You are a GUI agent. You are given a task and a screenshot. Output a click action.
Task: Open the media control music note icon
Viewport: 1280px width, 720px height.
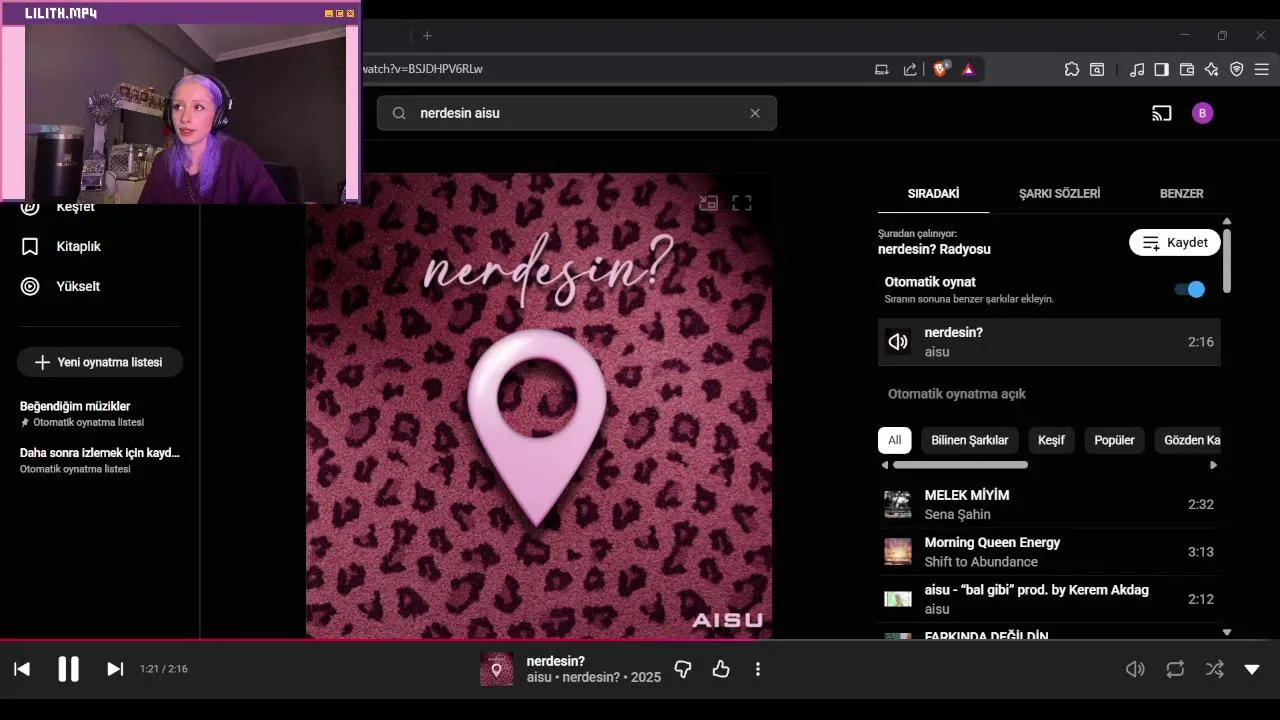tap(1137, 69)
